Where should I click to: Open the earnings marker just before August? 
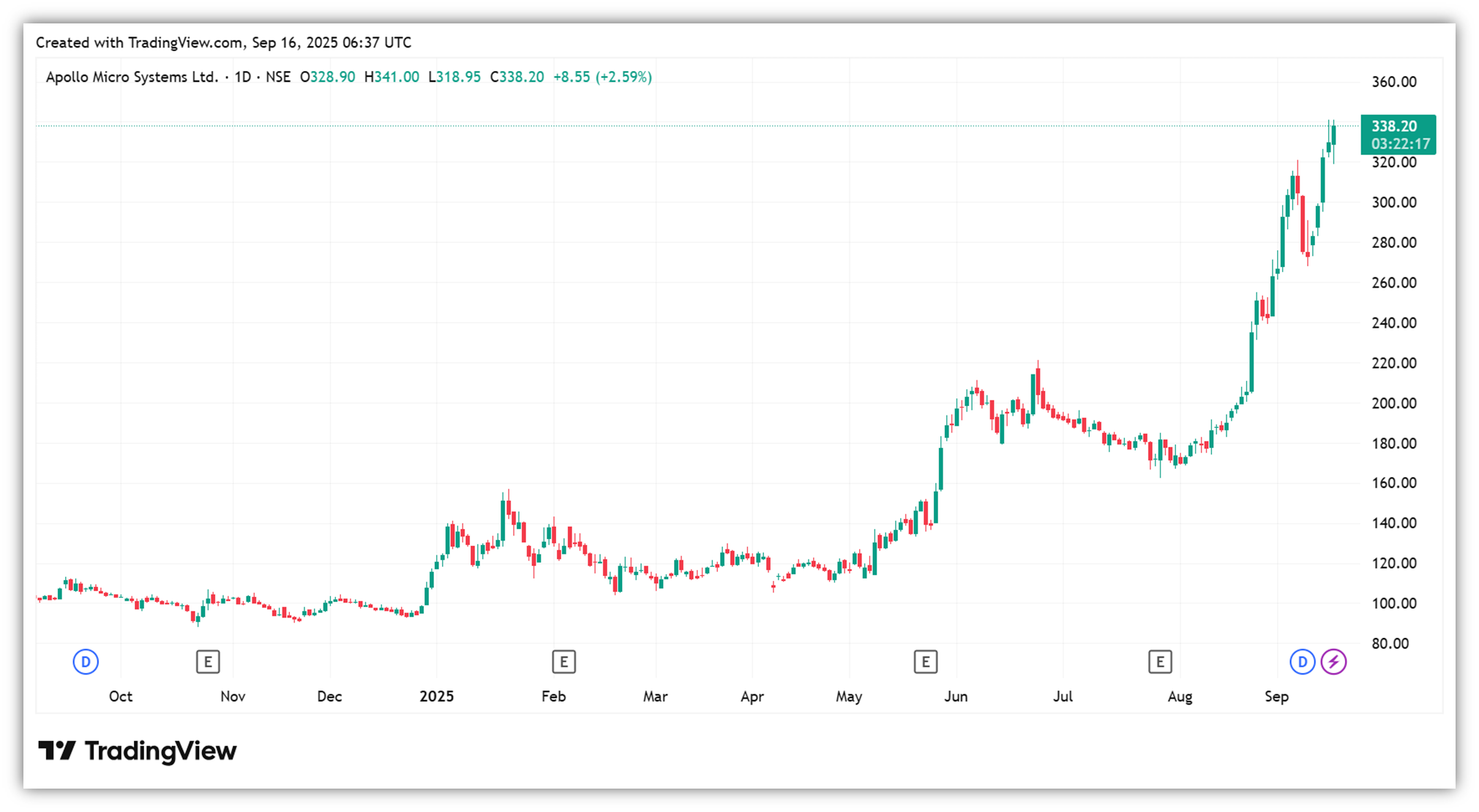coord(1160,662)
